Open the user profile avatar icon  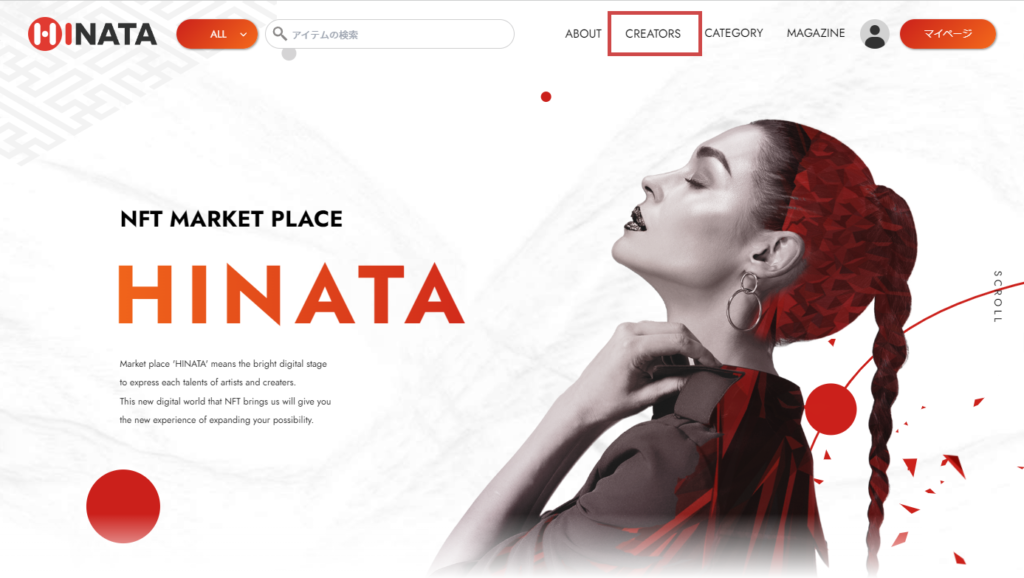(874, 34)
